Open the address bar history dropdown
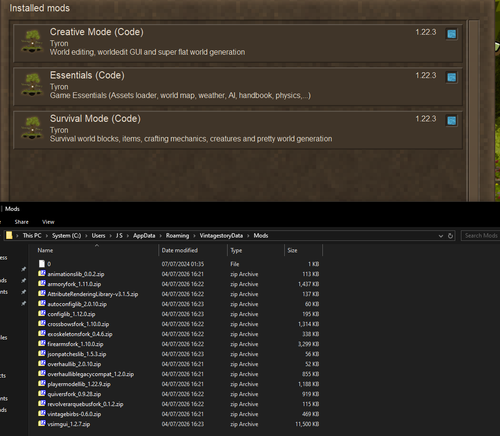Viewport: 500px width, 436px height. point(441,236)
